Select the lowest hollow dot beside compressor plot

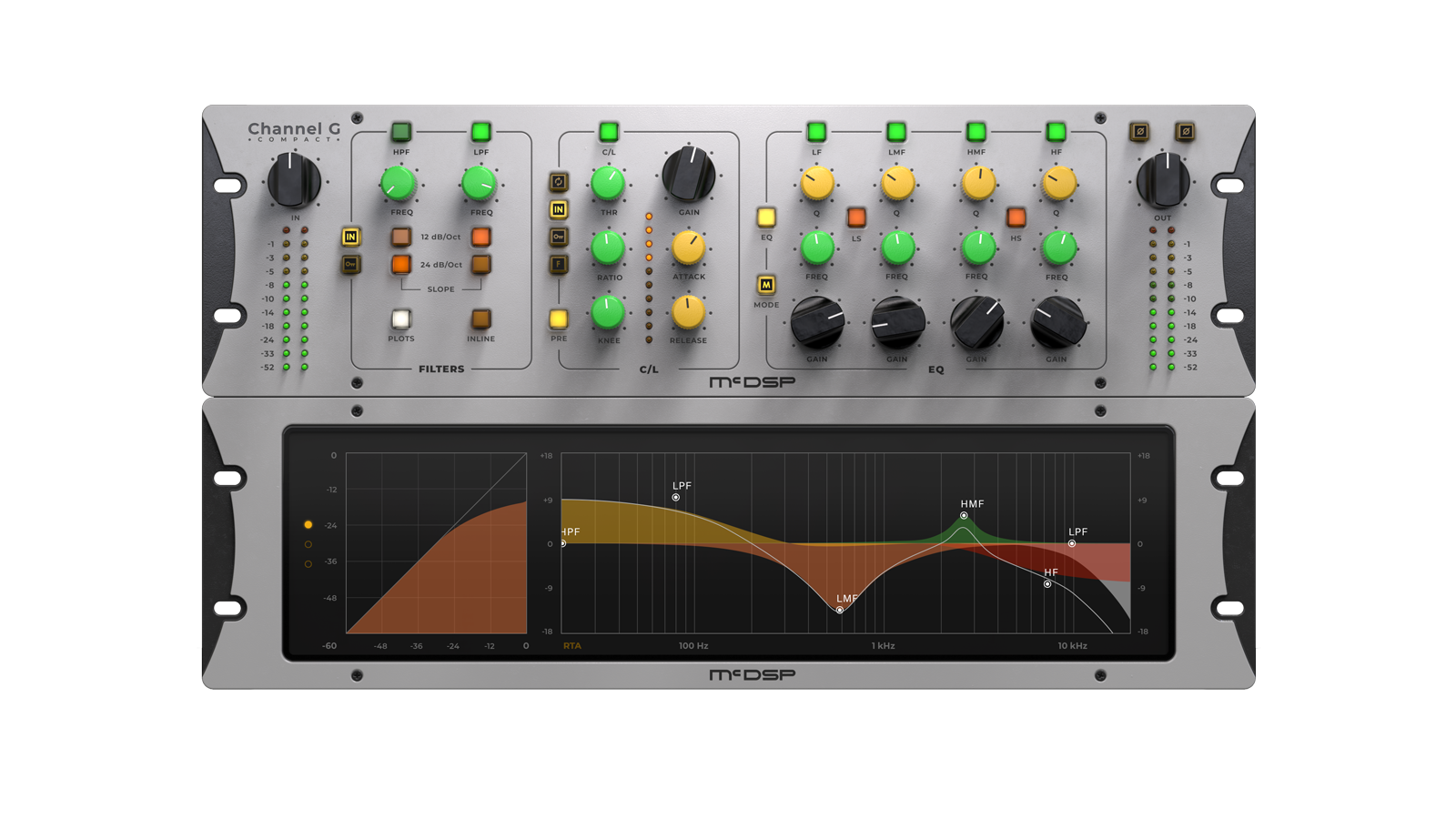[x=308, y=564]
